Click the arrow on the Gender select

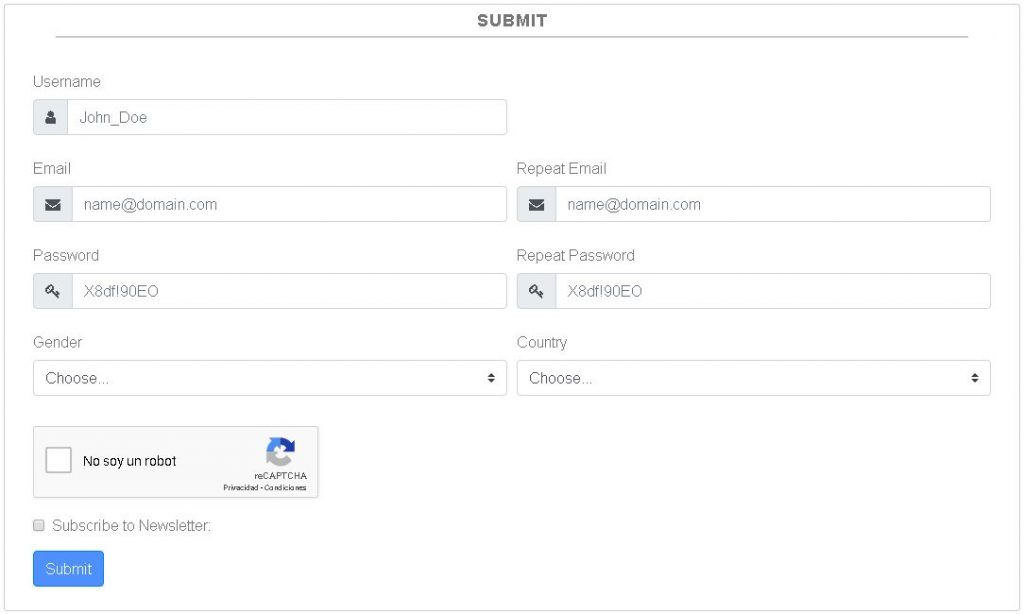(x=491, y=378)
